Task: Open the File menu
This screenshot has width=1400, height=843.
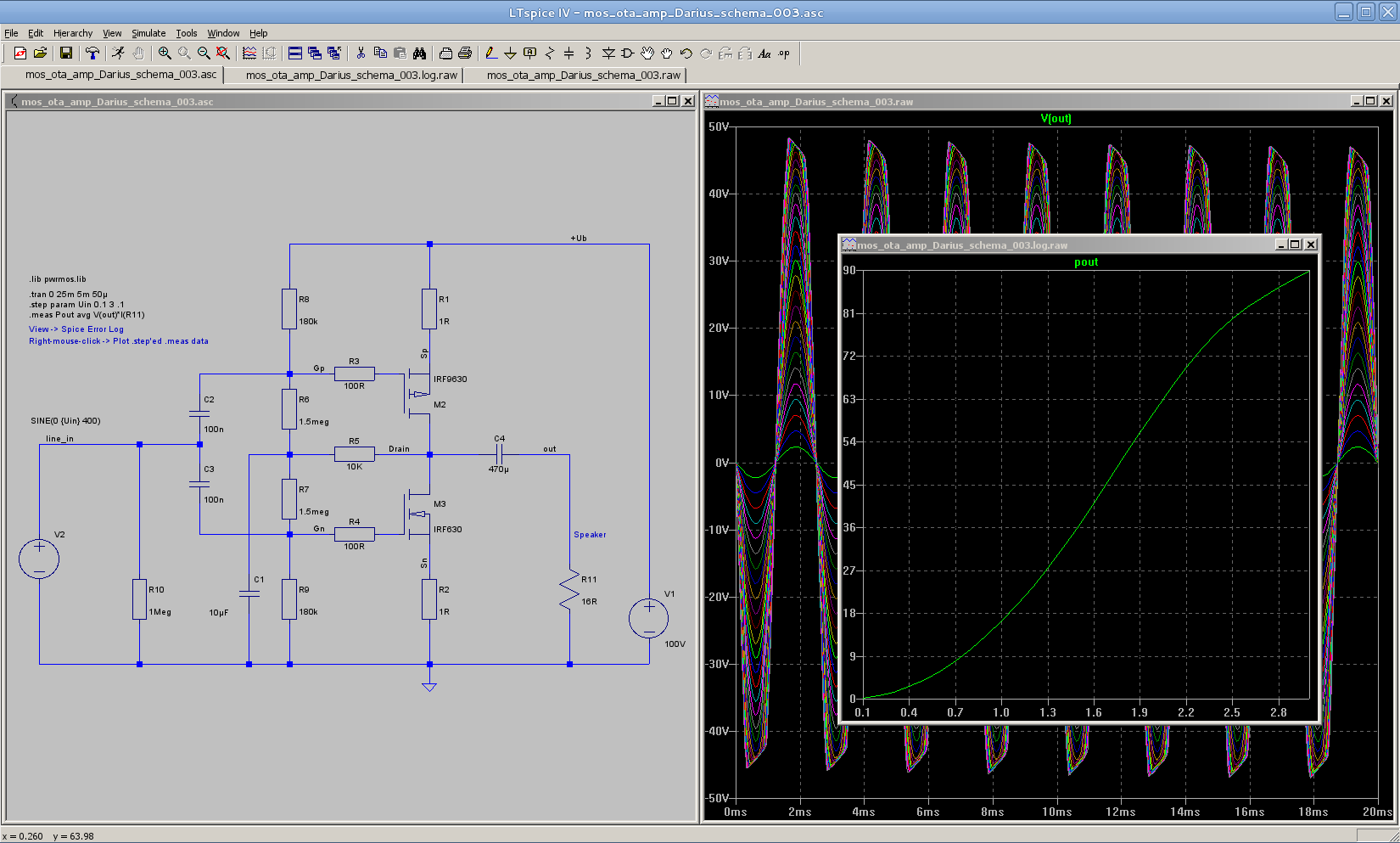Action: coord(11,33)
